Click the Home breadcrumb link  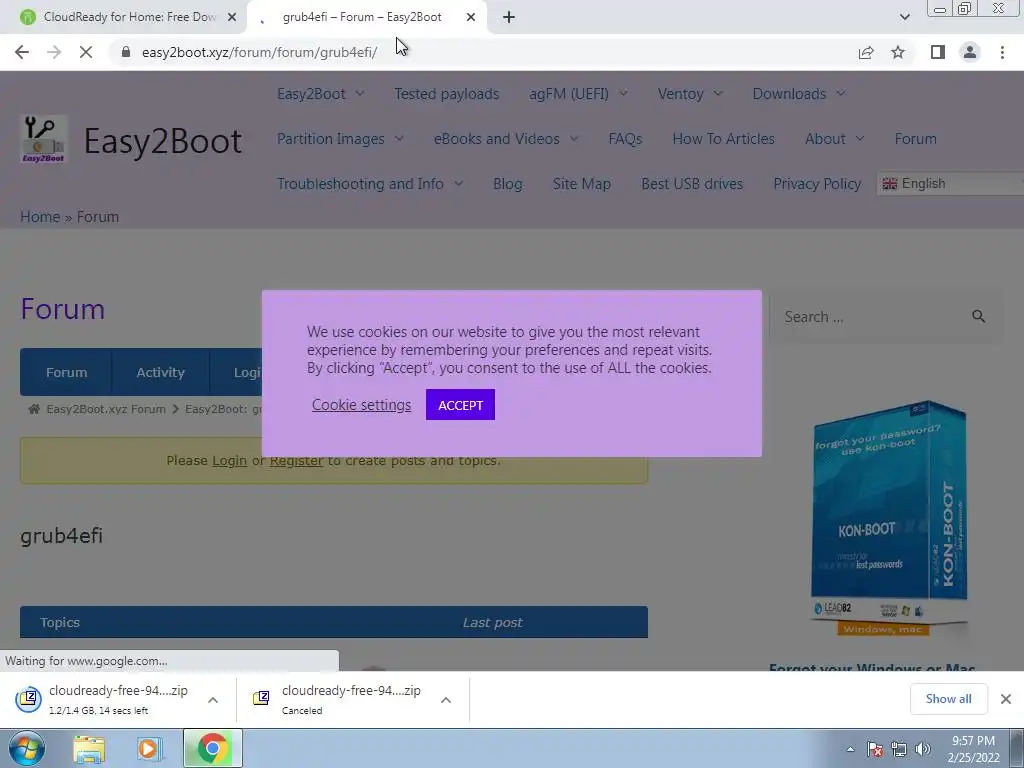[x=40, y=217]
